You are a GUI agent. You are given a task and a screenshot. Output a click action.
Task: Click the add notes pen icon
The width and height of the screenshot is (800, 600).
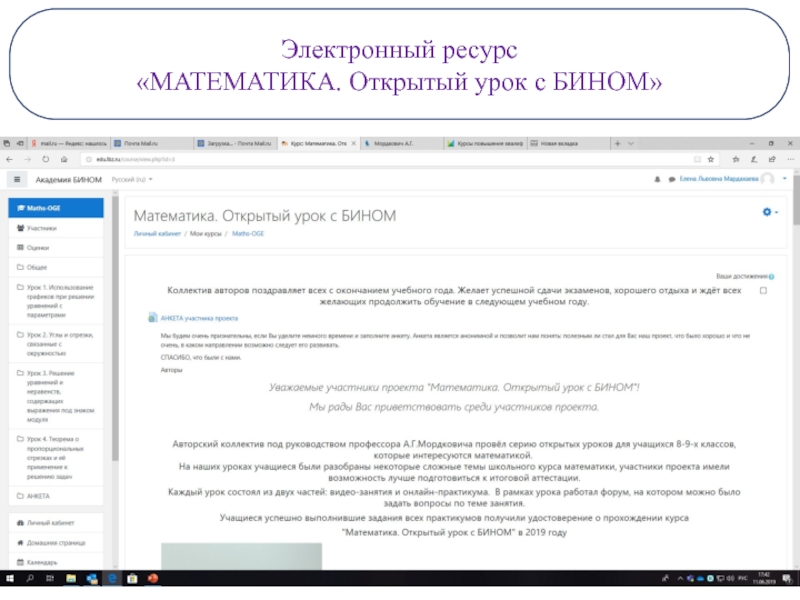pos(754,159)
